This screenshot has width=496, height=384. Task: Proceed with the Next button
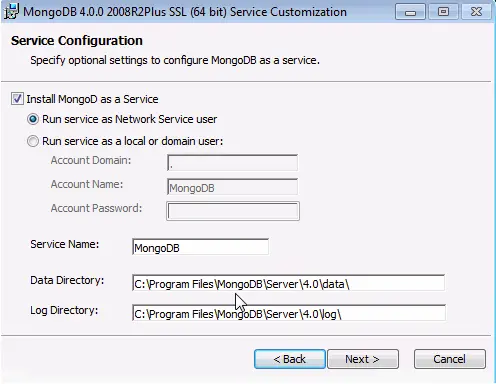tap(363, 359)
